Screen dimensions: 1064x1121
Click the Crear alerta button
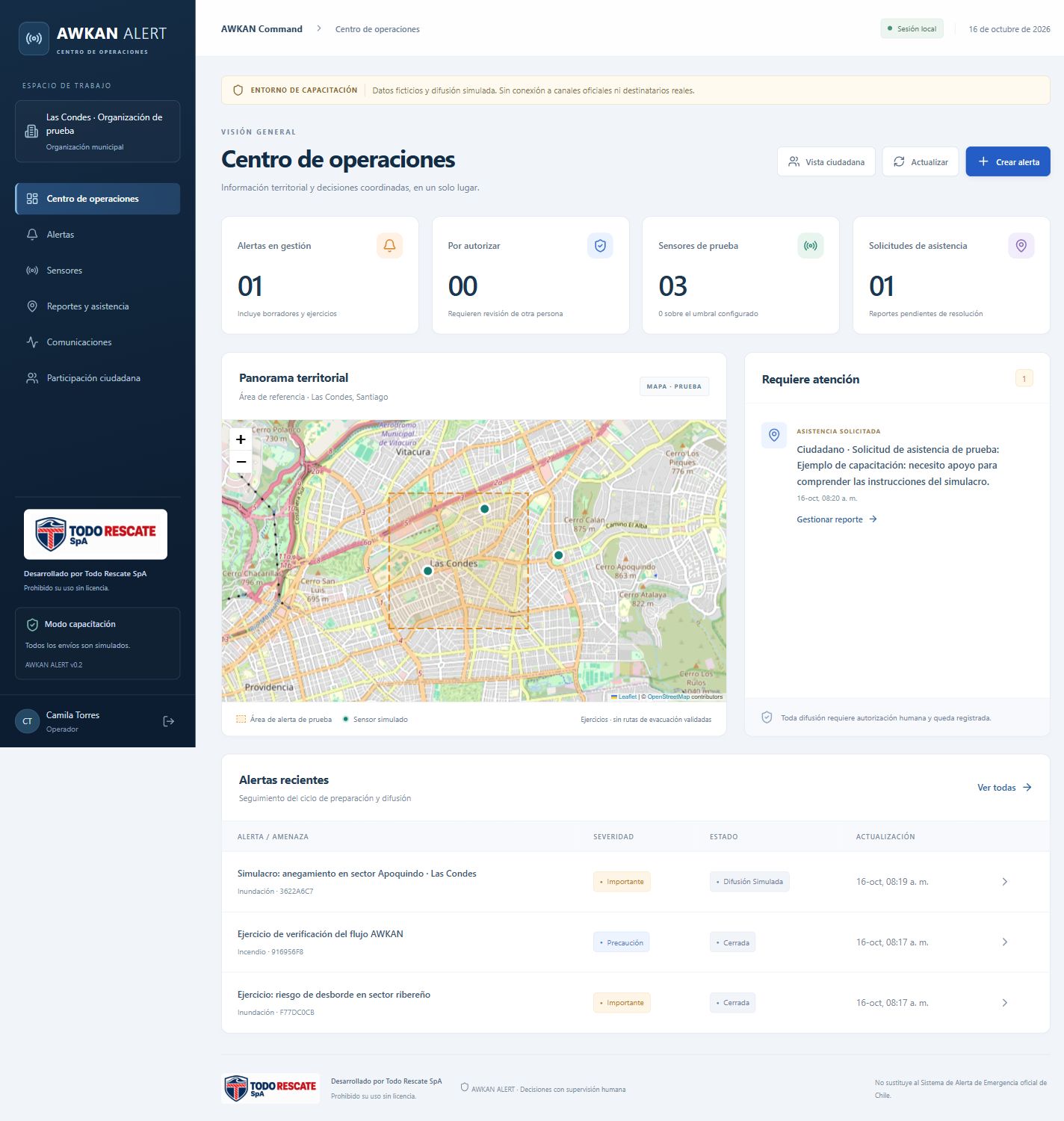click(1008, 161)
